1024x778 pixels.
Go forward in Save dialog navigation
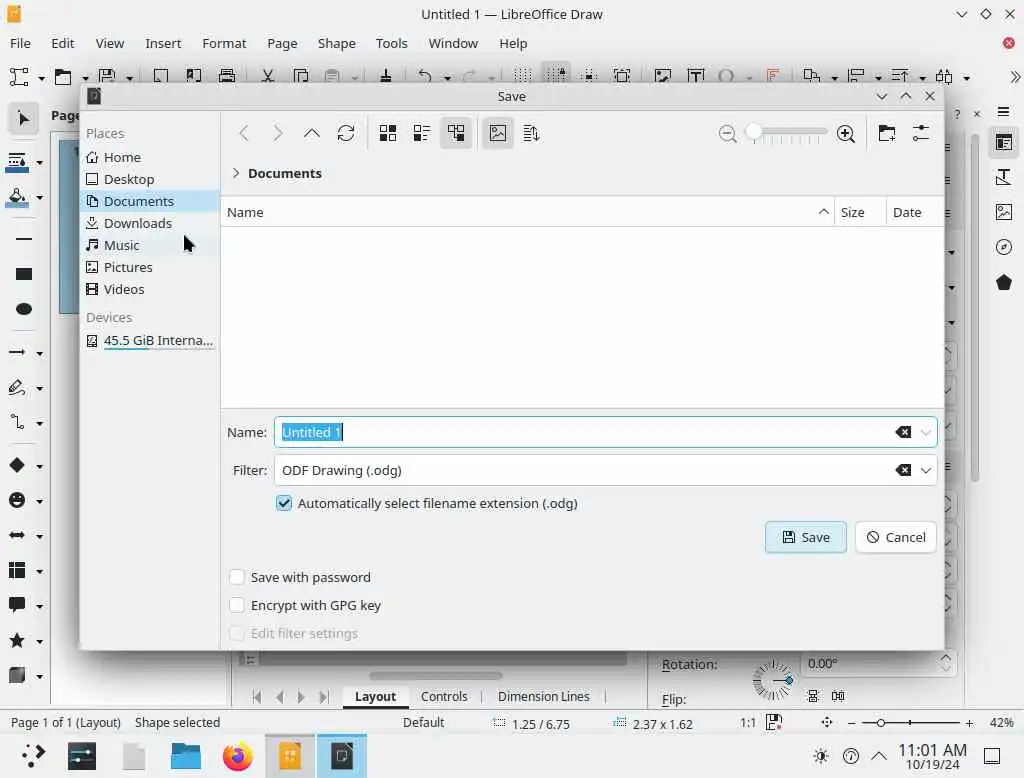coord(278,134)
